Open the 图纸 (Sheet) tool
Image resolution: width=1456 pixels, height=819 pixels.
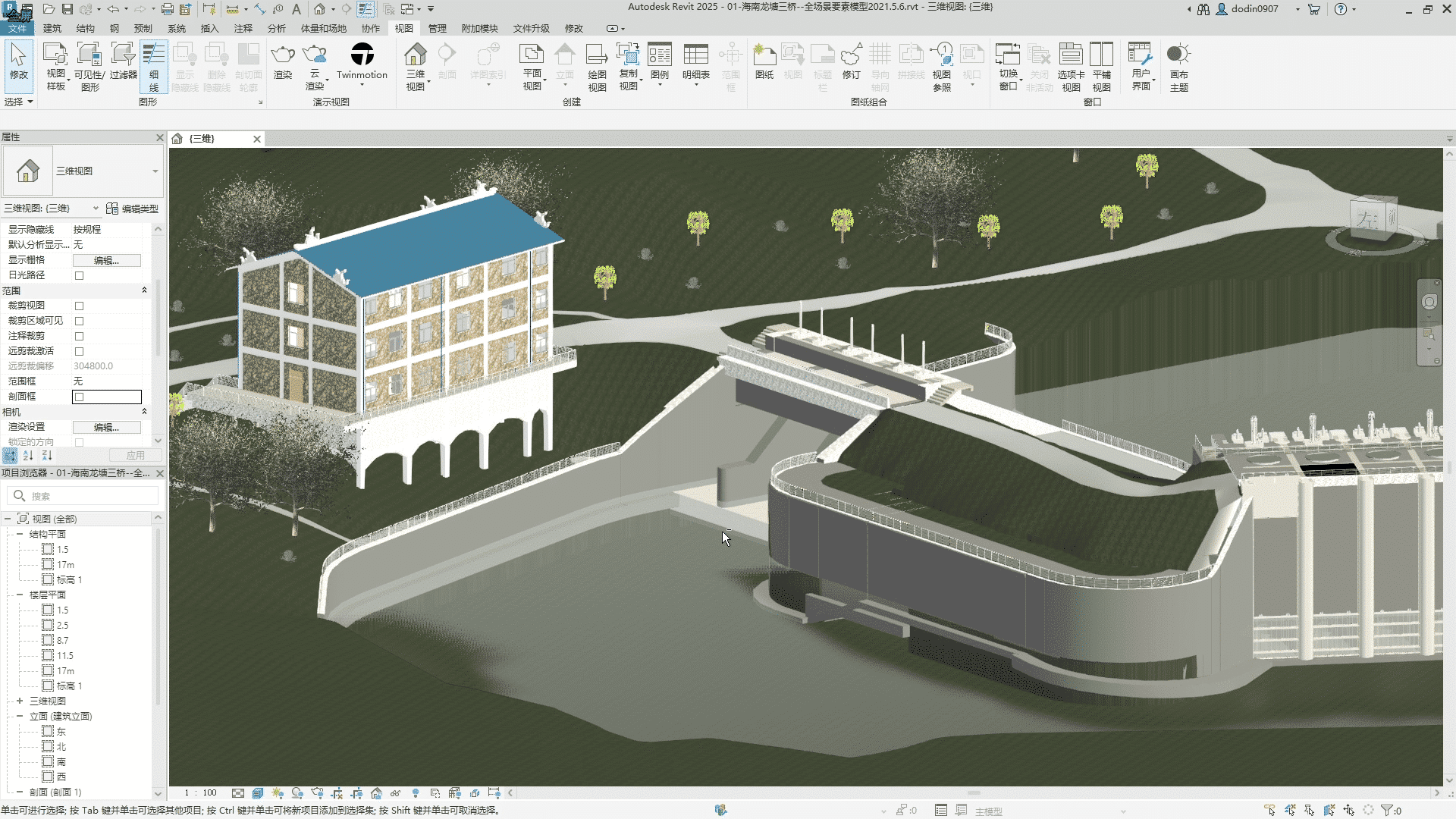(764, 56)
